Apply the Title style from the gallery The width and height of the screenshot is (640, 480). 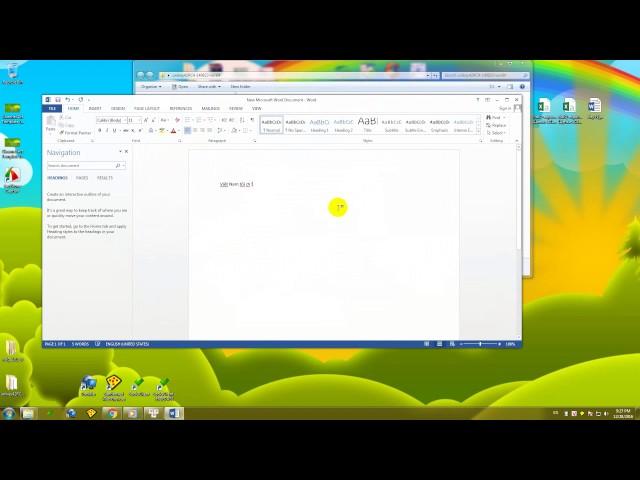[367, 125]
